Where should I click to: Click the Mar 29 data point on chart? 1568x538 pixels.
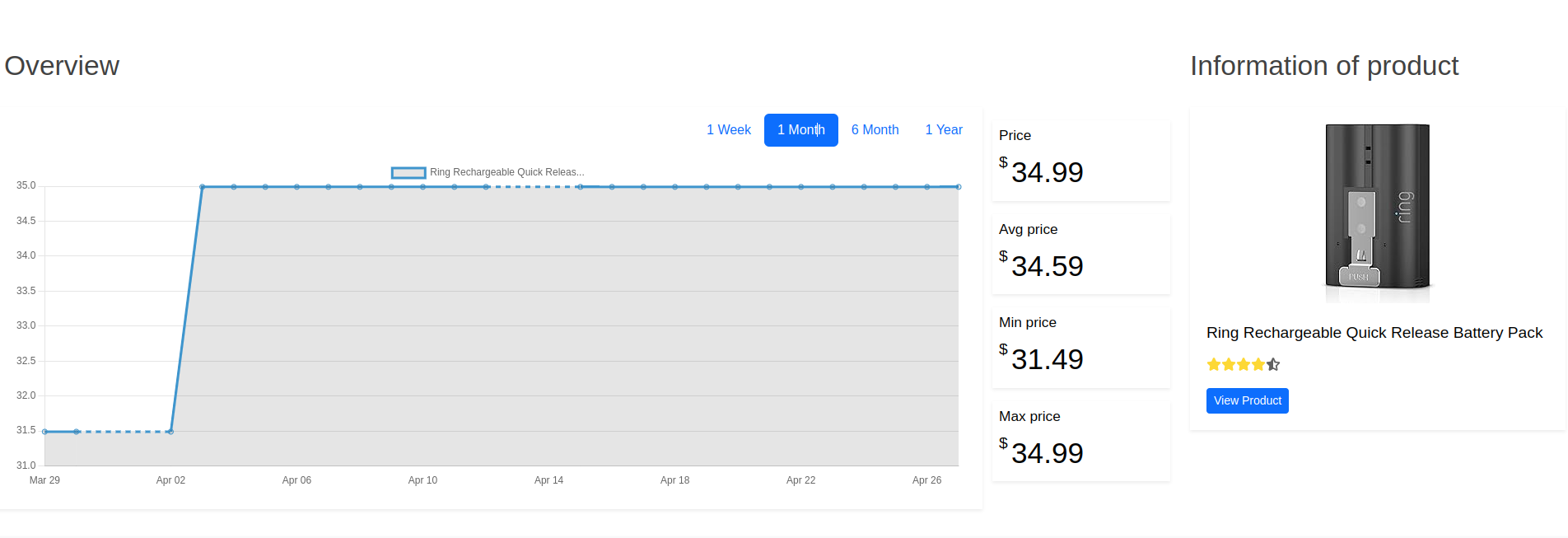[45, 432]
